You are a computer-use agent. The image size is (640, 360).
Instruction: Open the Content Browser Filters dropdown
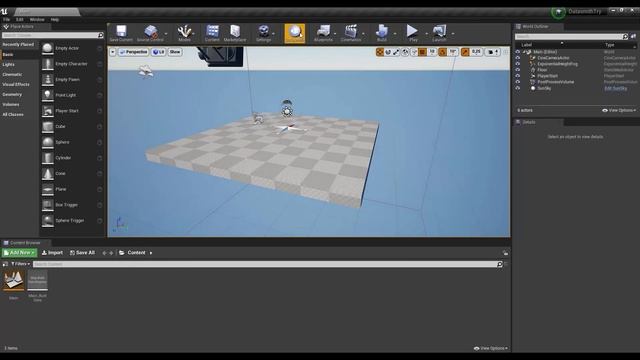click(20, 264)
